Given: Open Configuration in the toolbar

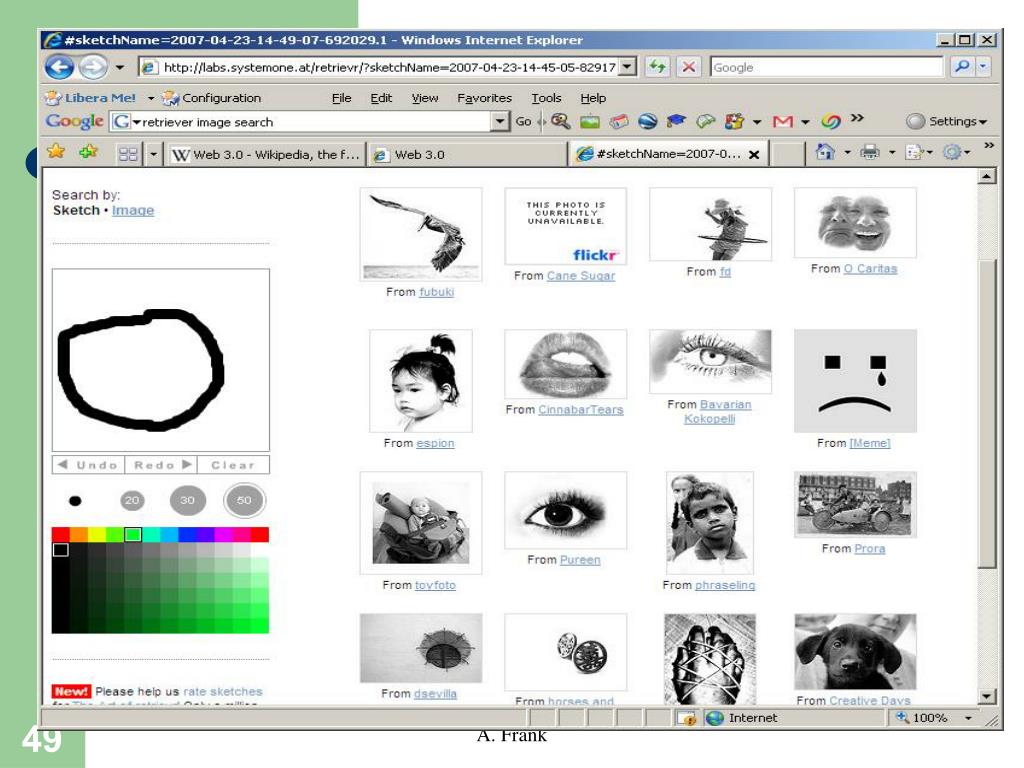Looking at the screenshot, I should tap(212, 98).
